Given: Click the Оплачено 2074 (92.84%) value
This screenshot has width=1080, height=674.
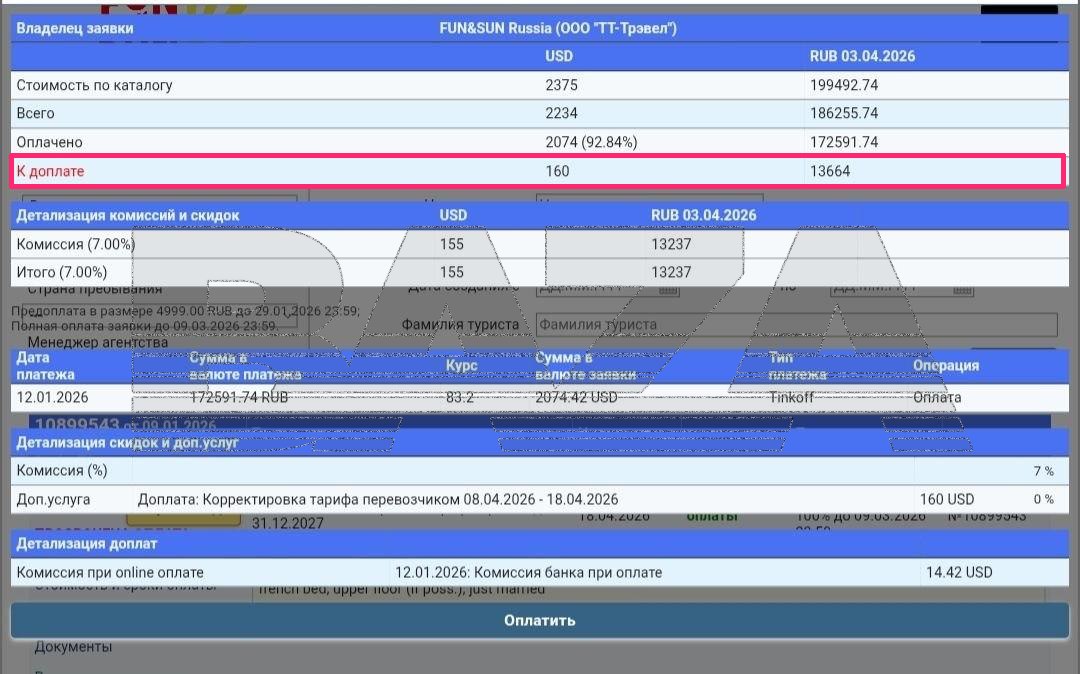Looking at the screenshot, I should pos(591,142).
